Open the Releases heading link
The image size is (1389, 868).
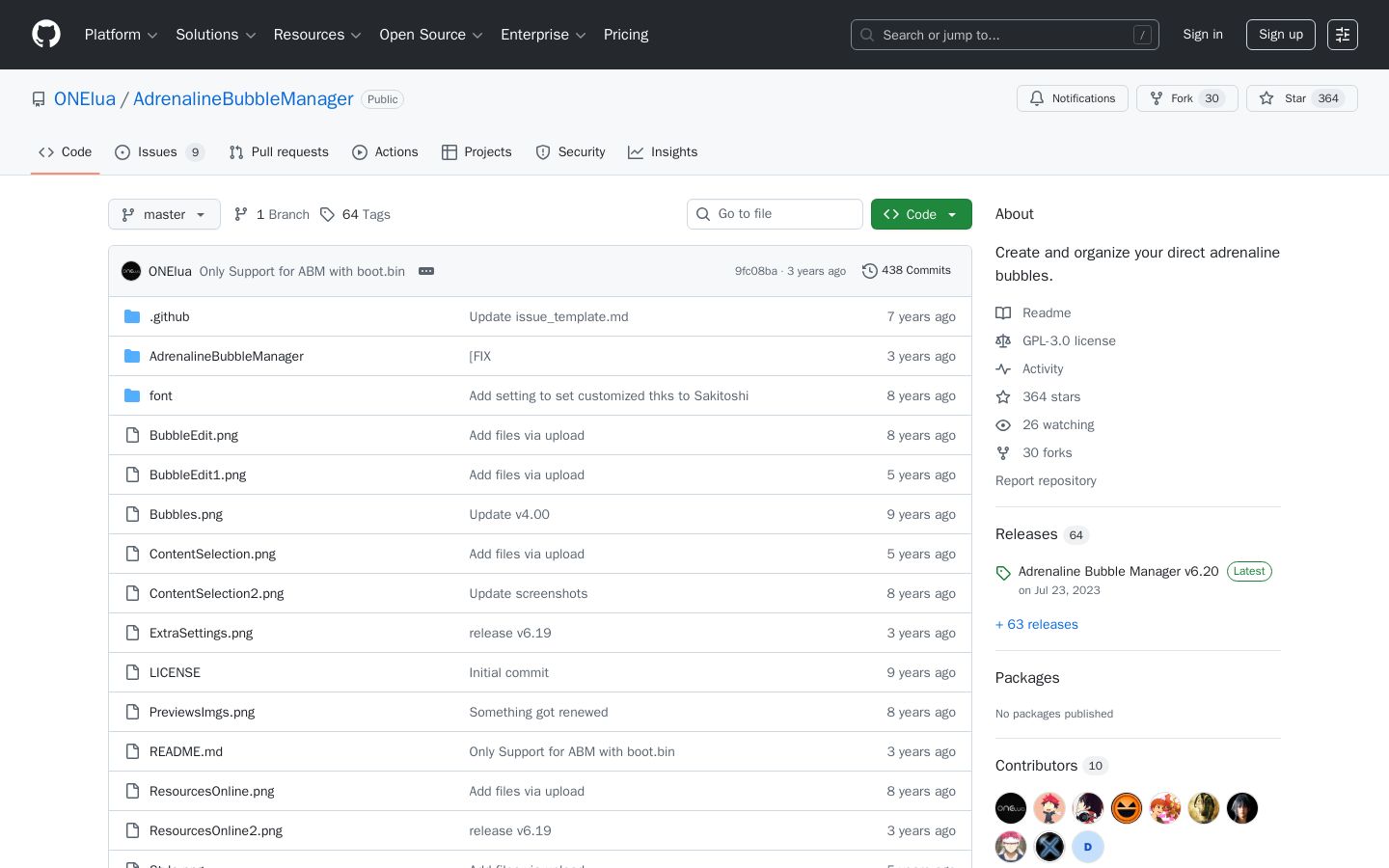[x=1042, y=534]
